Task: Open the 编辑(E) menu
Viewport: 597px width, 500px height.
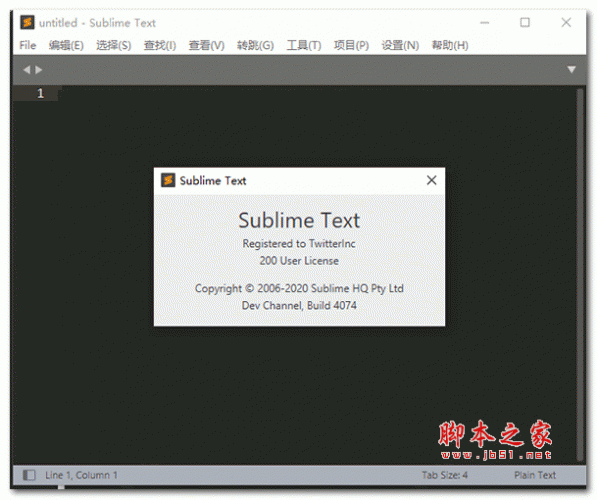Action: 66,45
